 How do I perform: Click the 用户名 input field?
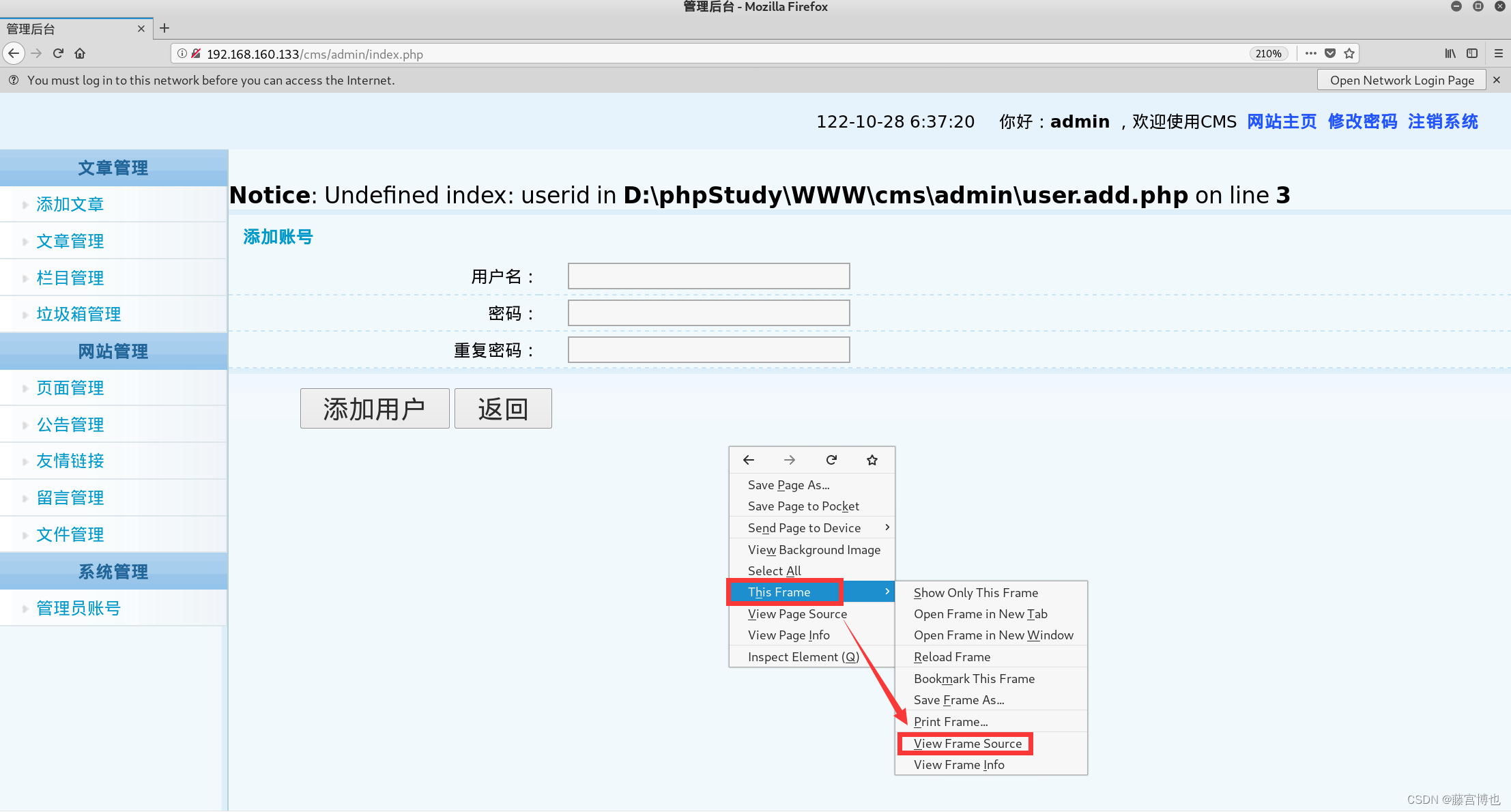coord(708,276)
